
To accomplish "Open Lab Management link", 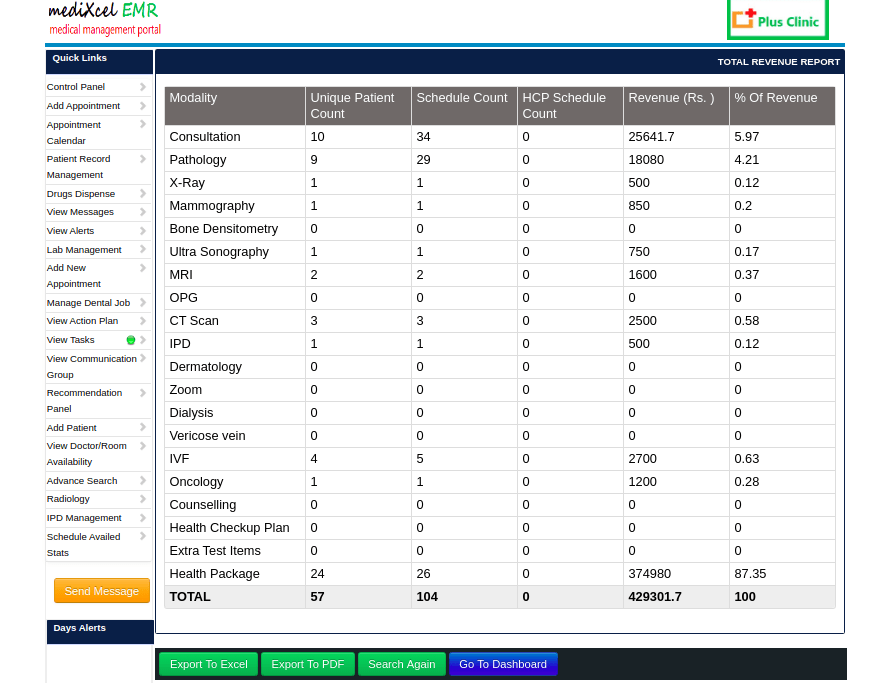I will click(x=84, y=249).
